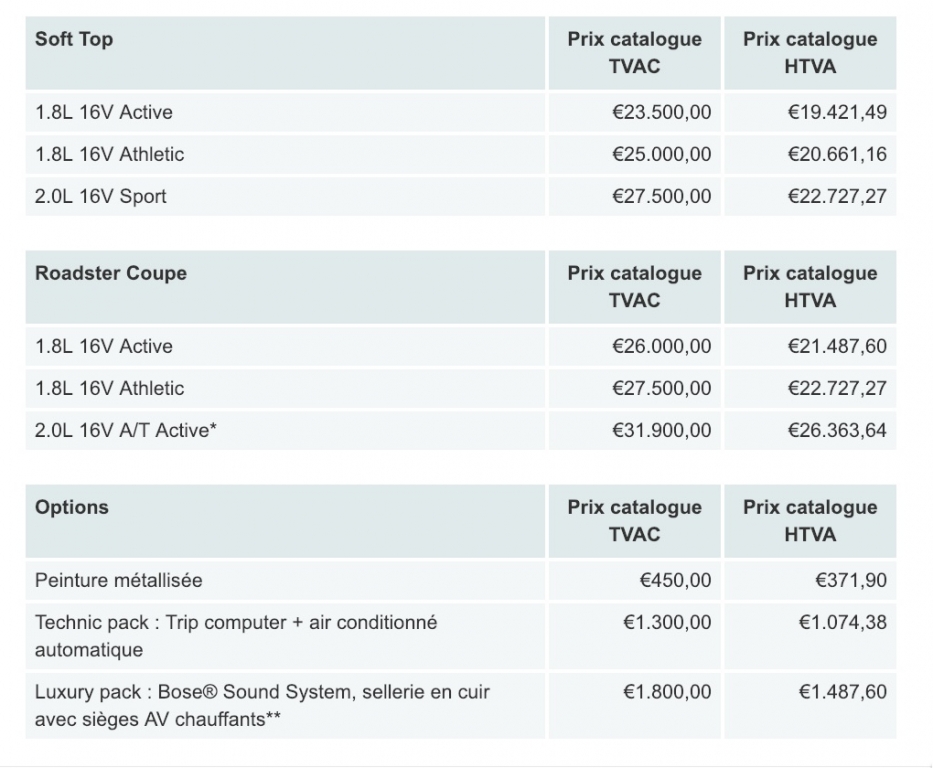Select the 2.0L 16V Sport row

tap(461, 196)
